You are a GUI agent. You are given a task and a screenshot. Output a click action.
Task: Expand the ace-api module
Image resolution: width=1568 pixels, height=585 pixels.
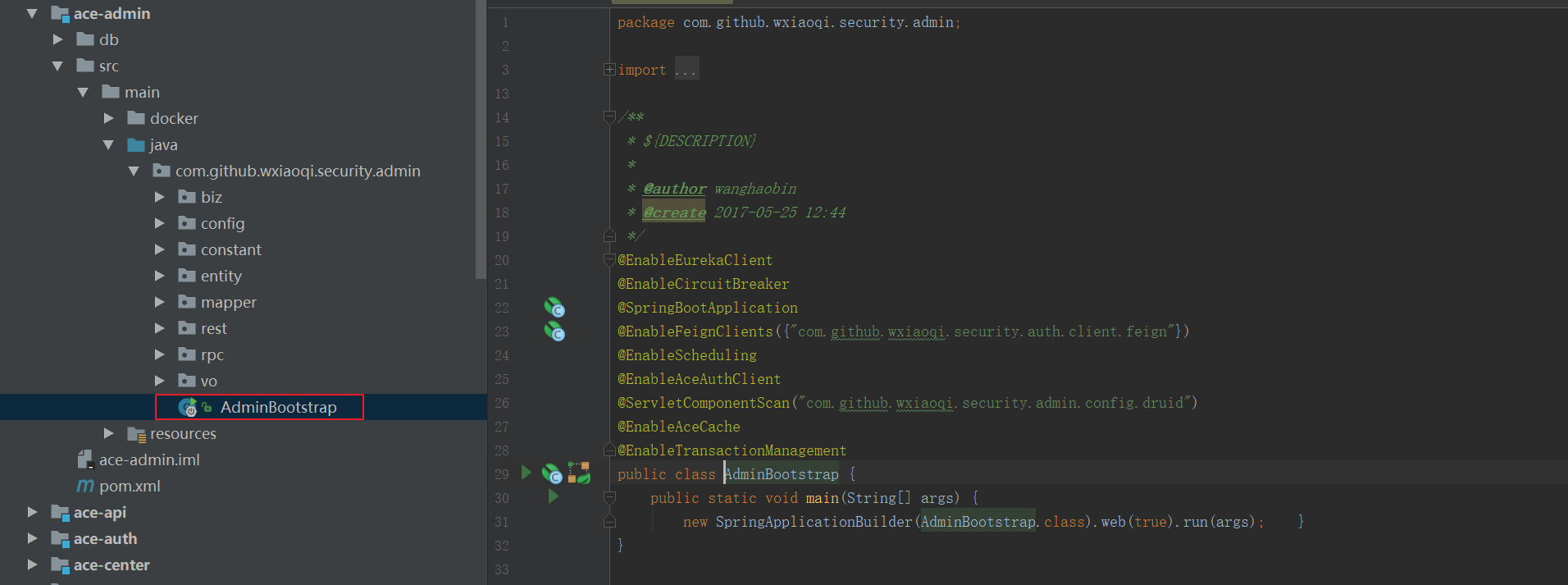(x=32, y=512)
